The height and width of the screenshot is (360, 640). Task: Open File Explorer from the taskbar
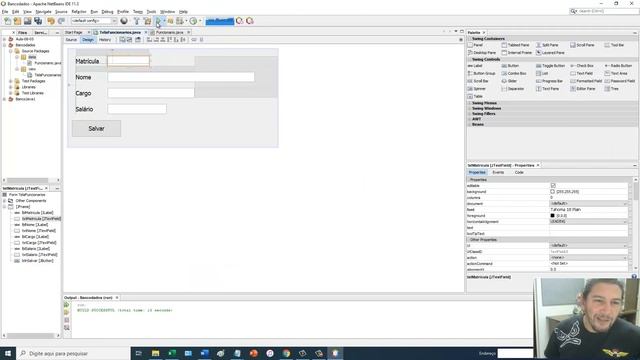click(x=156, y=353)
